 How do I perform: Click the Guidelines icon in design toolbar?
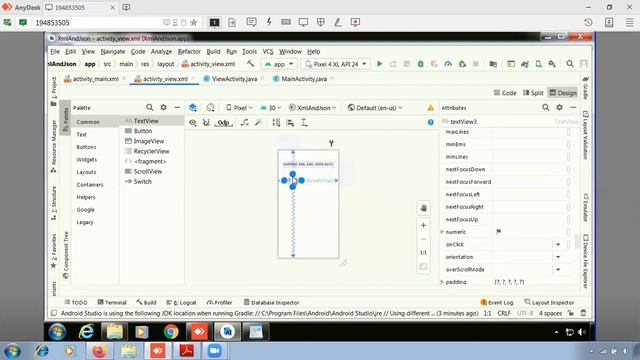276,122
